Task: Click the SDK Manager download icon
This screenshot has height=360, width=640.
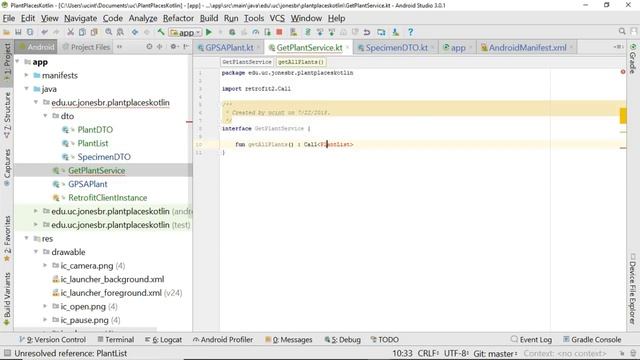Action: click(x=395, y=32)
